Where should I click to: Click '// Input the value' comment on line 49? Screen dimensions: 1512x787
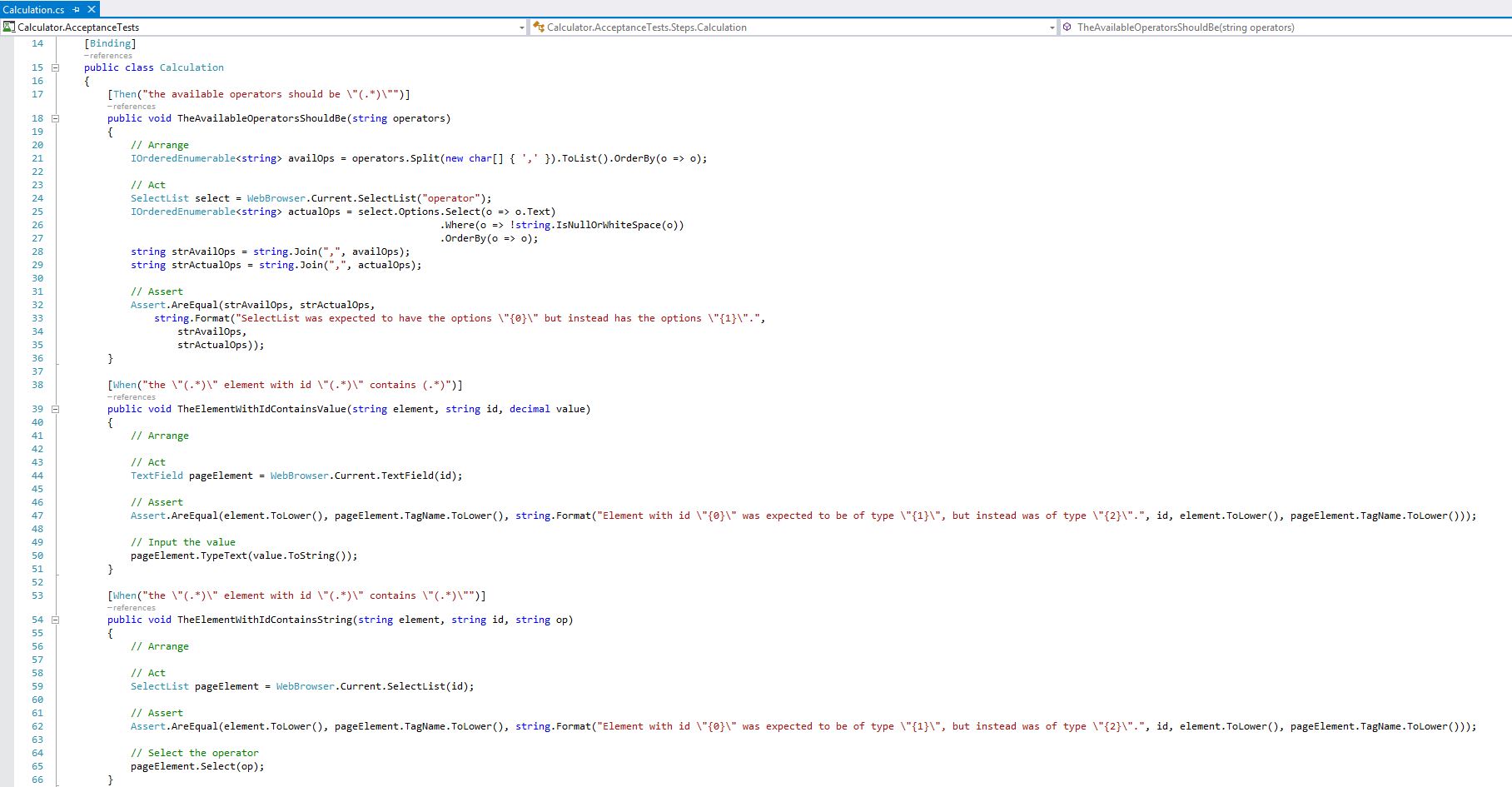point(183,542)
